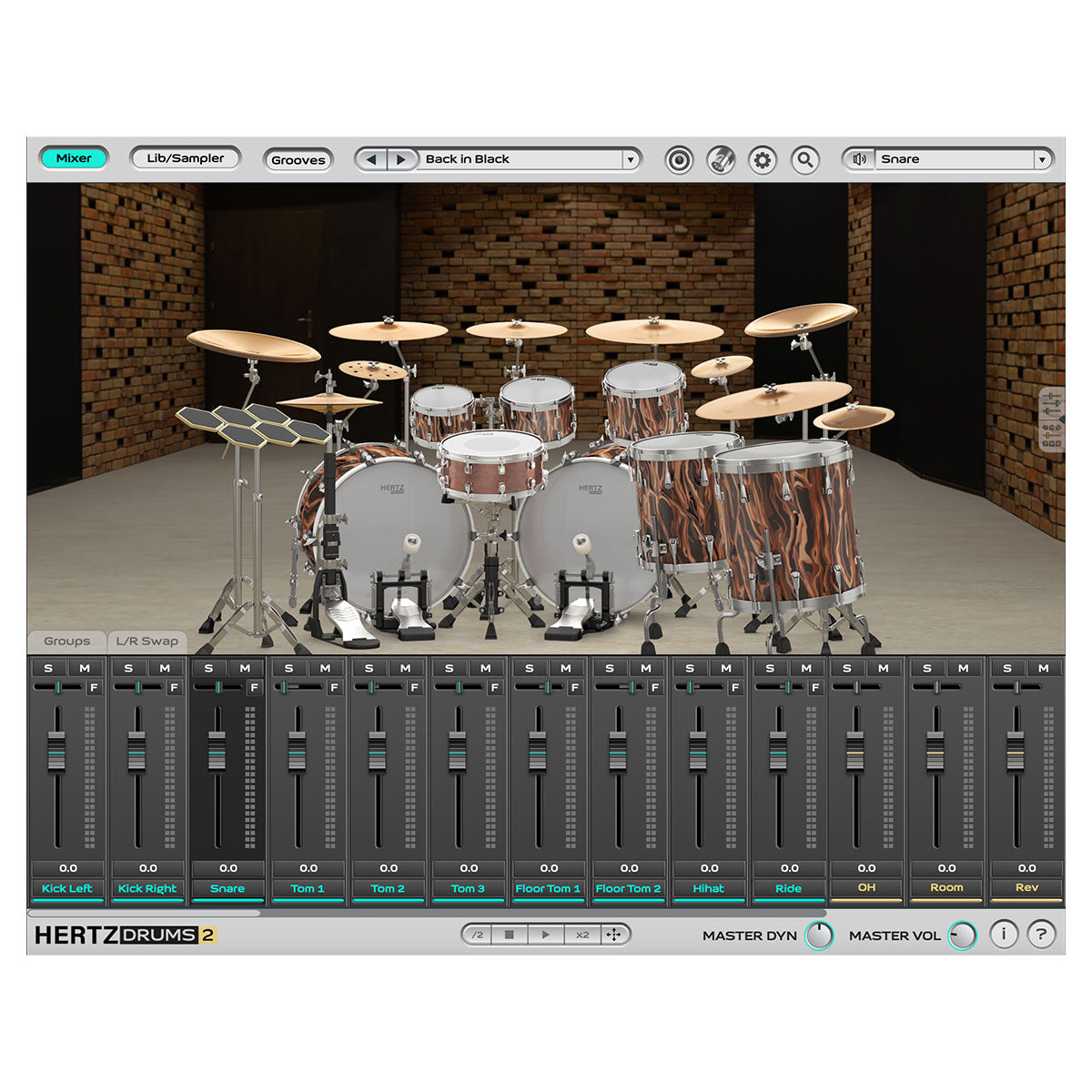Open the F effects button on Tom 3
1092x1092 pixels.
click(494, 688)
